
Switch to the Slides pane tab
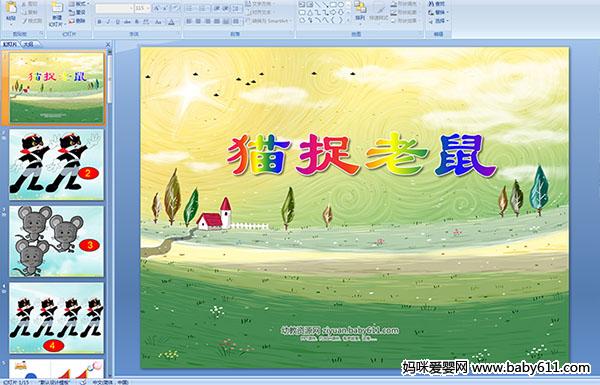coord(10,44)
